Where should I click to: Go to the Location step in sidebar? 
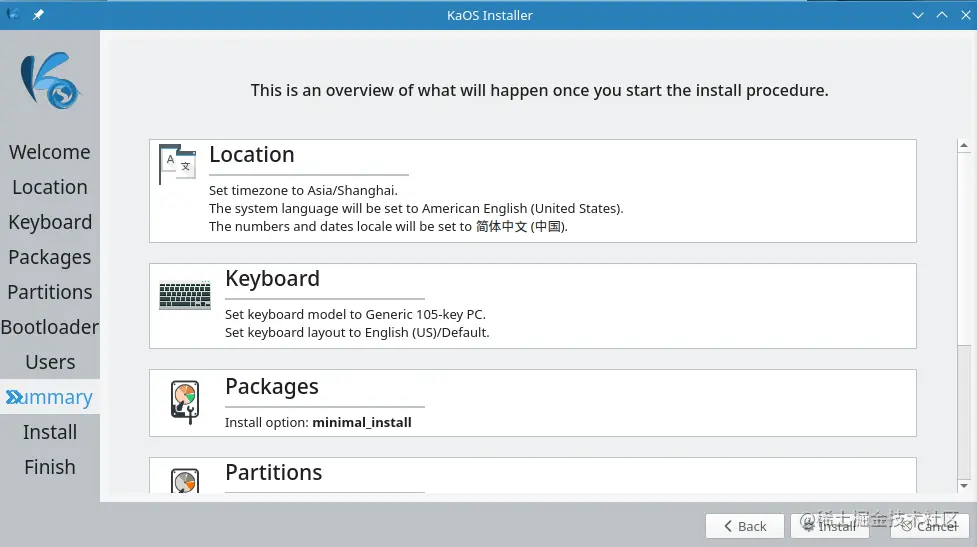[50, 187]
